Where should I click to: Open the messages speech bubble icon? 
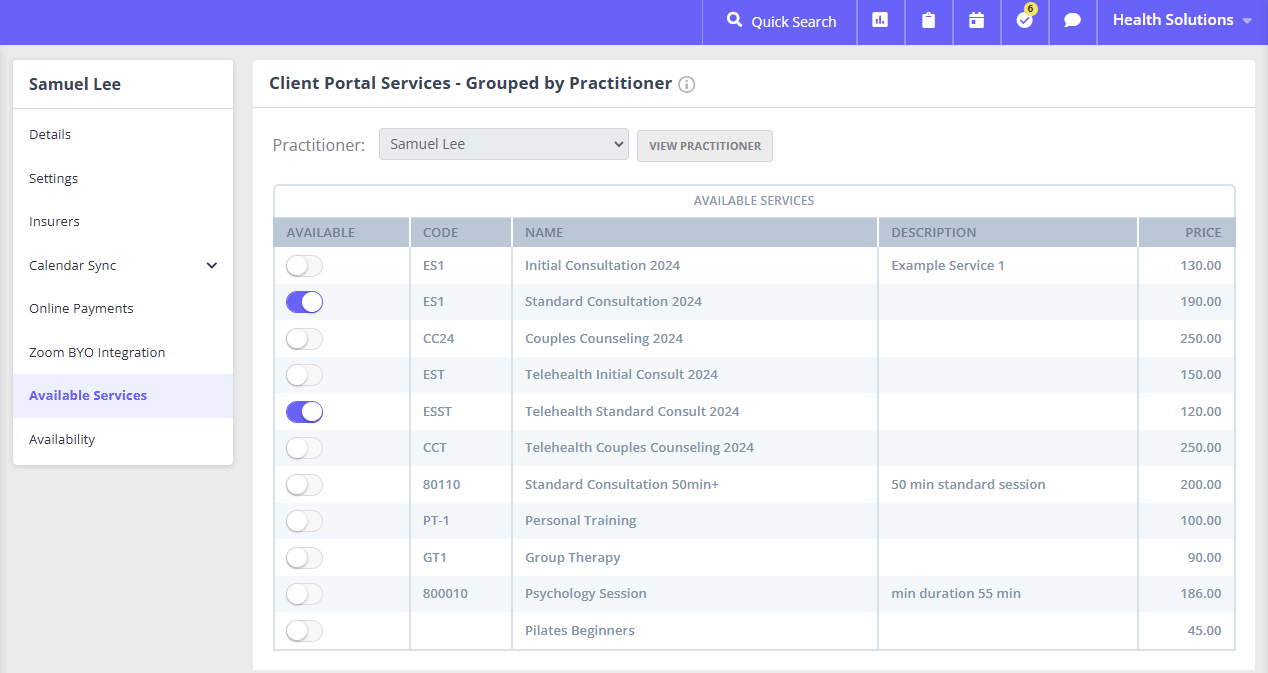(1072, 21)
